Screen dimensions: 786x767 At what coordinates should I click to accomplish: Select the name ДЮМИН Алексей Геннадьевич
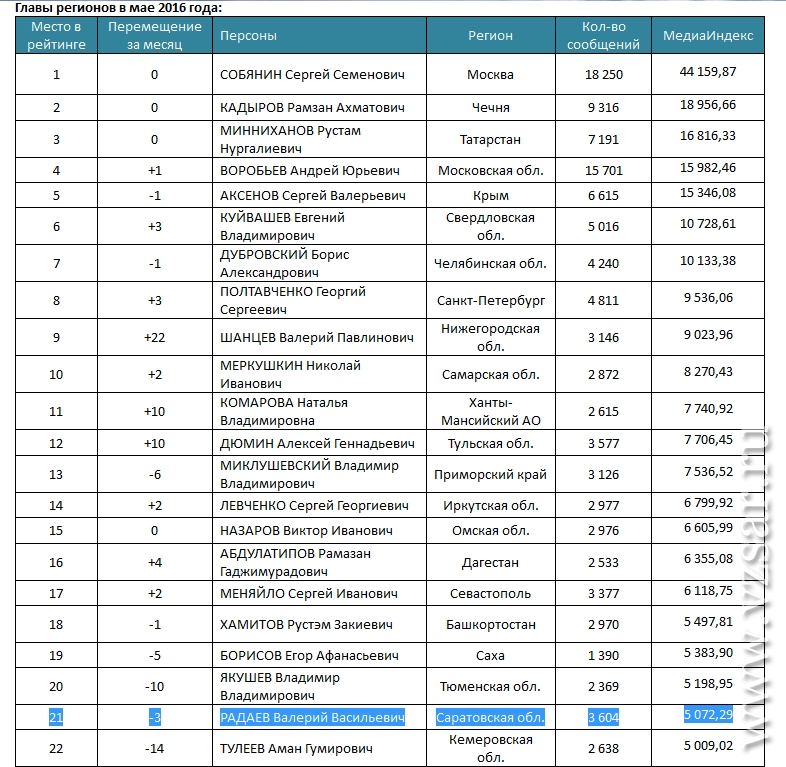pos(317,444)
